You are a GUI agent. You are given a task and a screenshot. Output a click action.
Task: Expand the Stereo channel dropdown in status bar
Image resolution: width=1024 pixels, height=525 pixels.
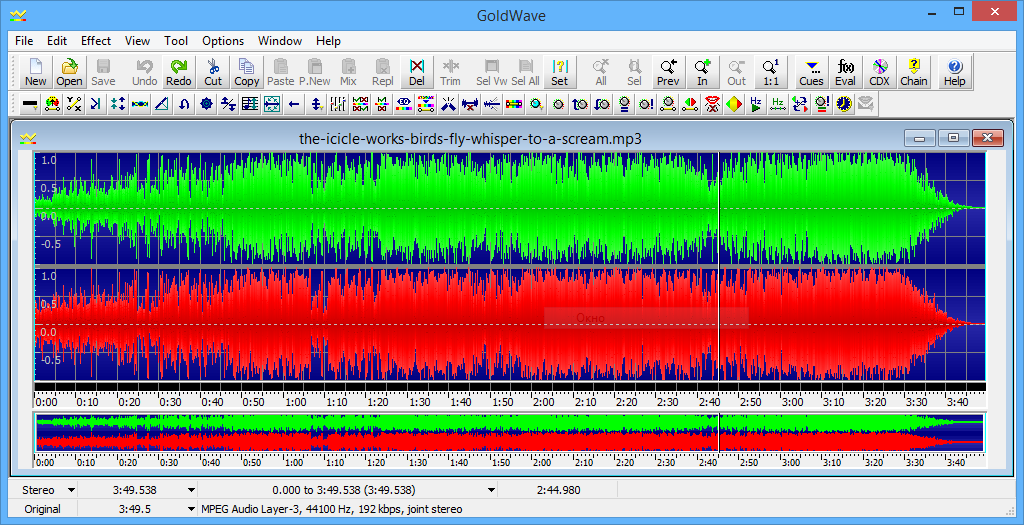click(71, 490)
